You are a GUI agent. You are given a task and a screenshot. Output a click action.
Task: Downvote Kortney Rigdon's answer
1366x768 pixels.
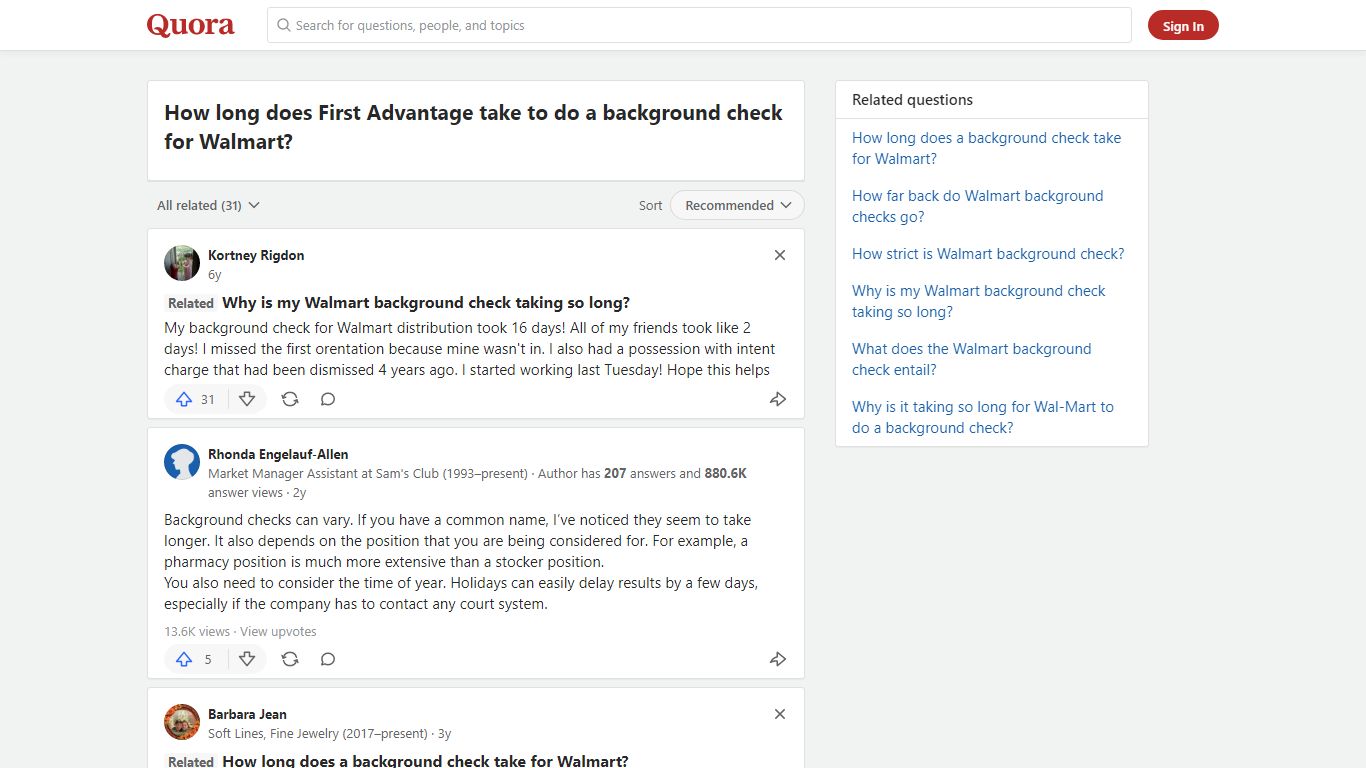point(247,399)
